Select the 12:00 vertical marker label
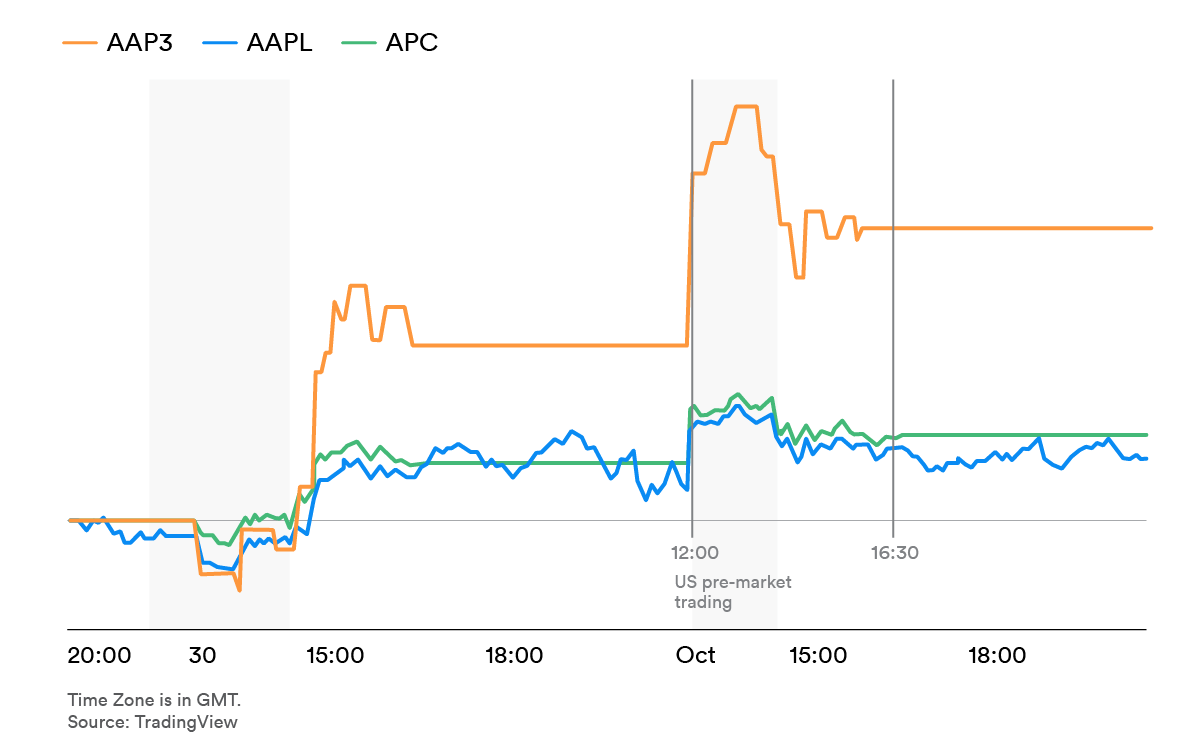Image resolution: width=1200 pixels, height=753 pixels. coord(695,552)
